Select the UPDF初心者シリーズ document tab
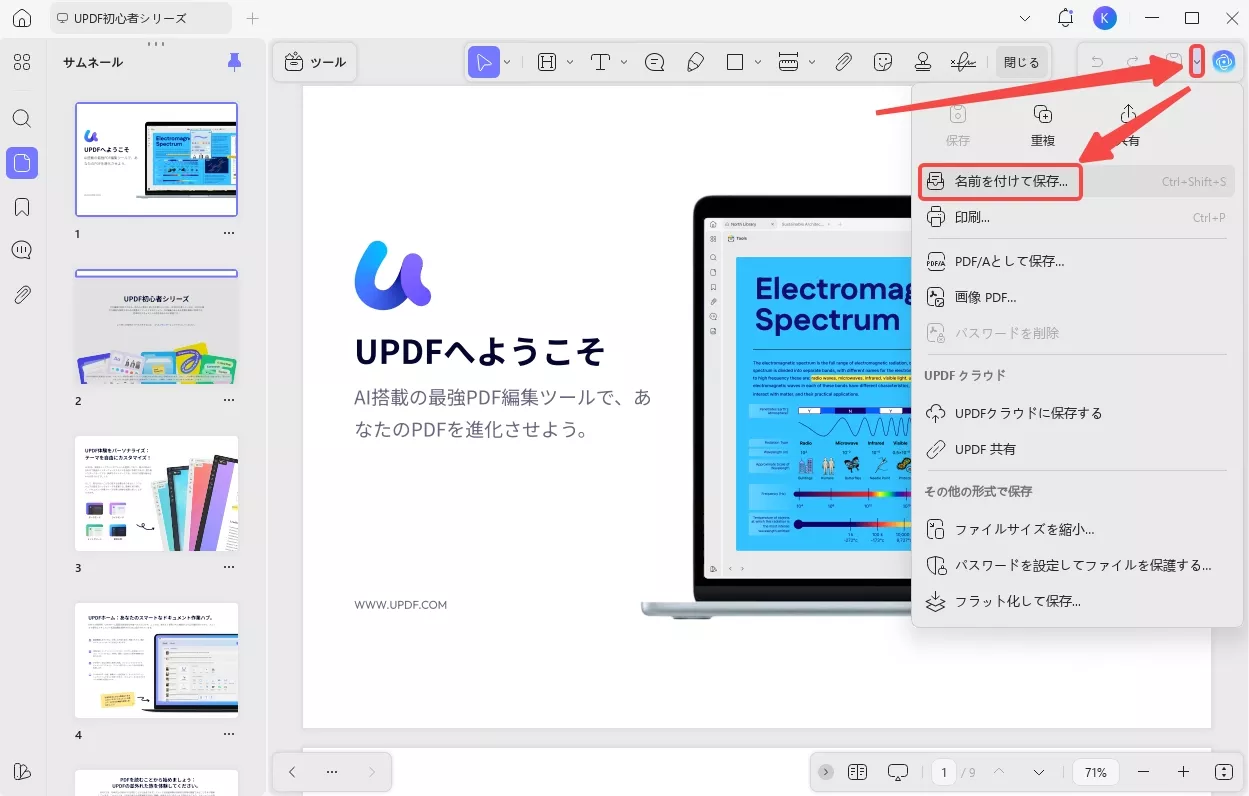Image resolution: width=1249 pixels, height=796 pixels. 130,17
